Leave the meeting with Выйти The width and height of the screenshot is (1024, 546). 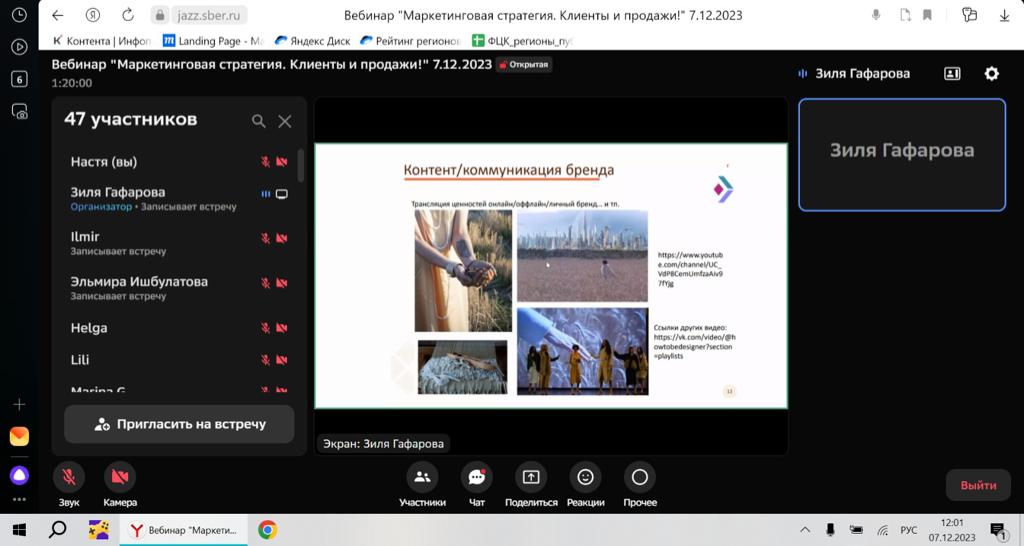[978, 485]
